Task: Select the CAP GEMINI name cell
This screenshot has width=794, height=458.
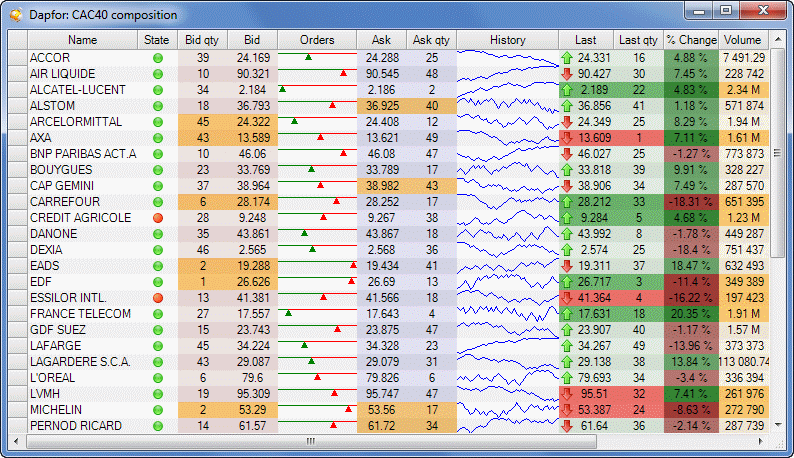Action: tap(83, 186)
